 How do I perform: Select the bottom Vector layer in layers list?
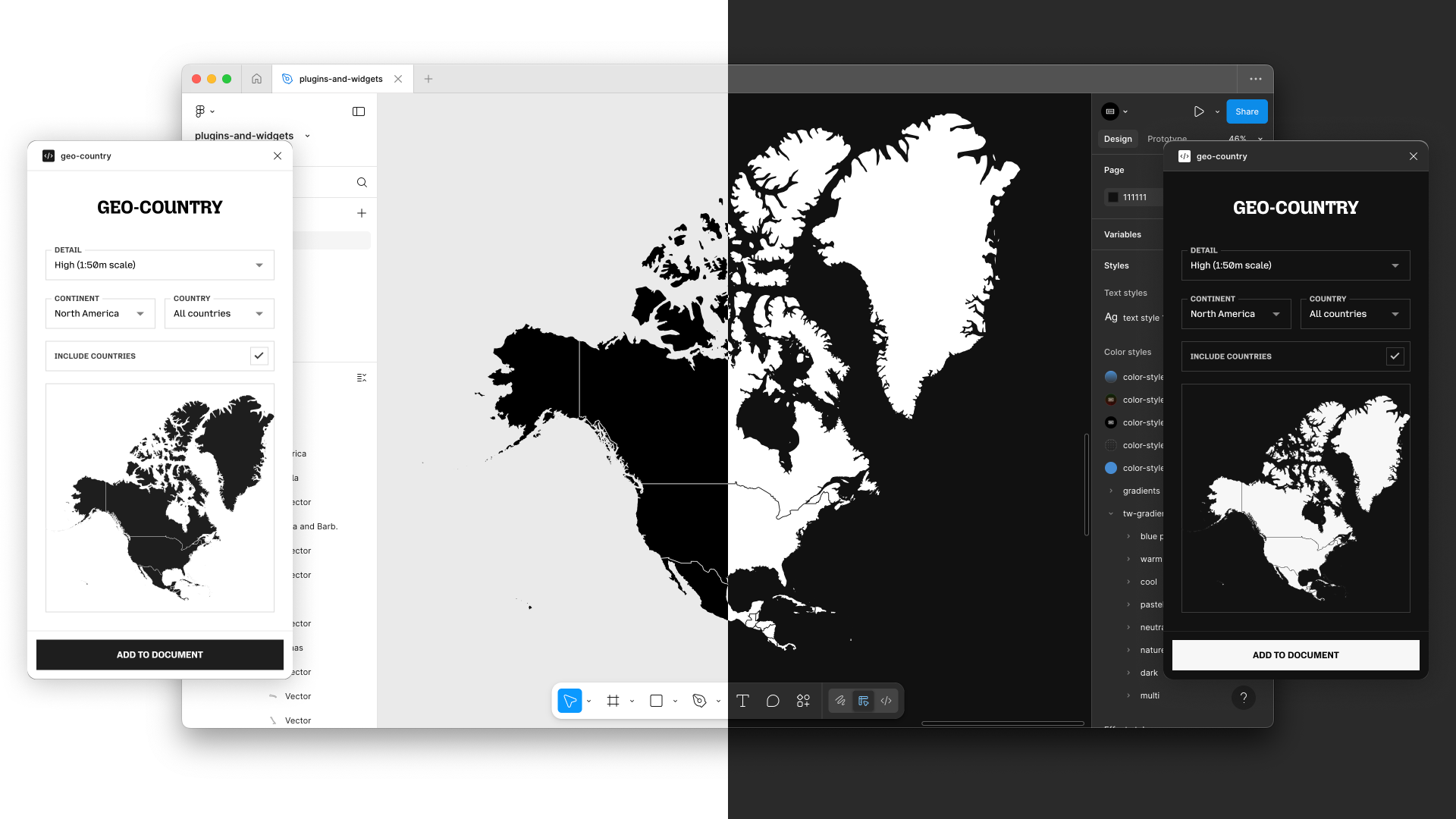(290, 720)
